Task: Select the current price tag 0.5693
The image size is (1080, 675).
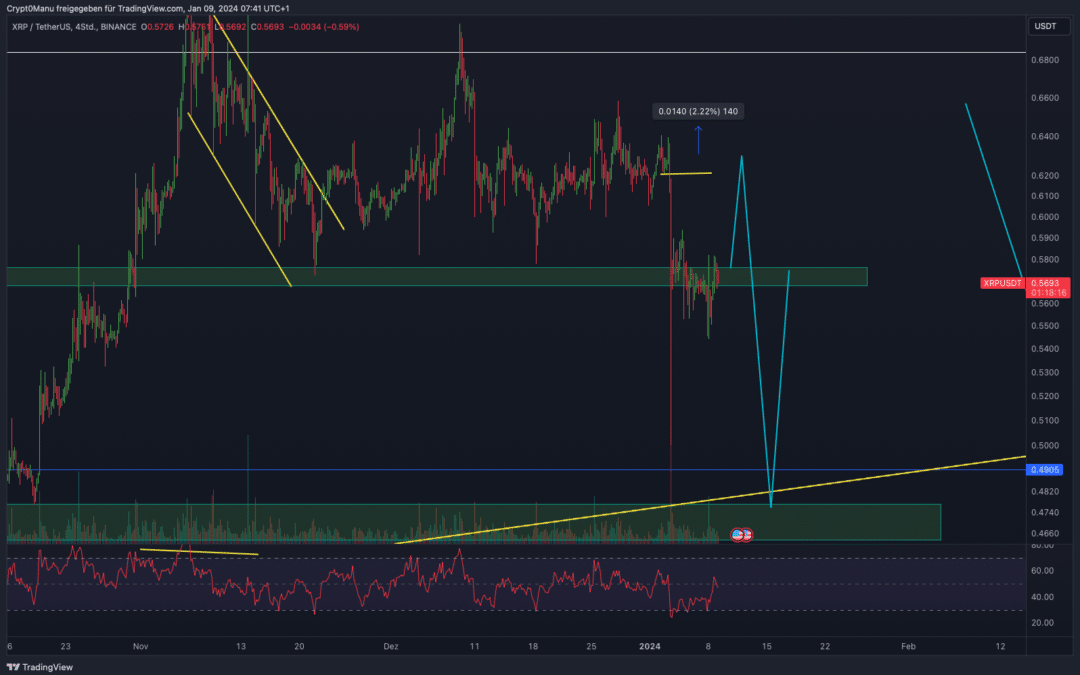Action: point(1045,283)
